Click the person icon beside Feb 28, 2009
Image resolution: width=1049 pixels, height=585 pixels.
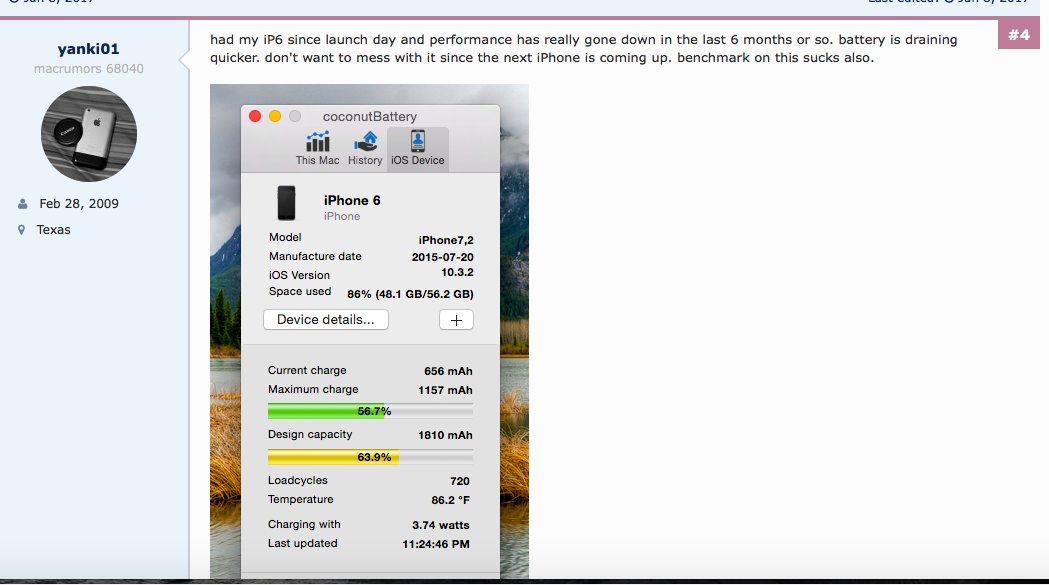(23, 203)
